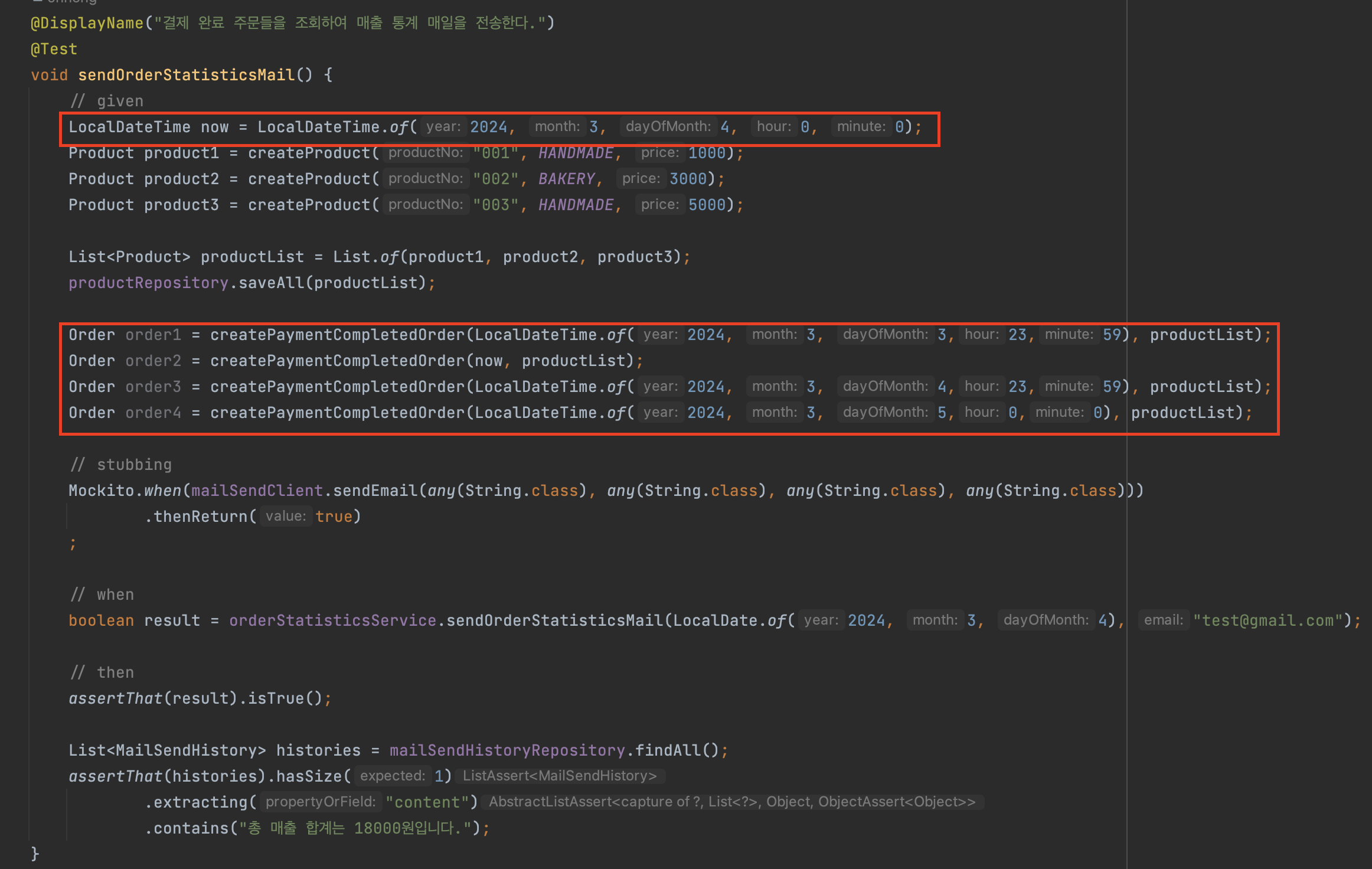Click the BAKERY enum constant

coord(566,179)
